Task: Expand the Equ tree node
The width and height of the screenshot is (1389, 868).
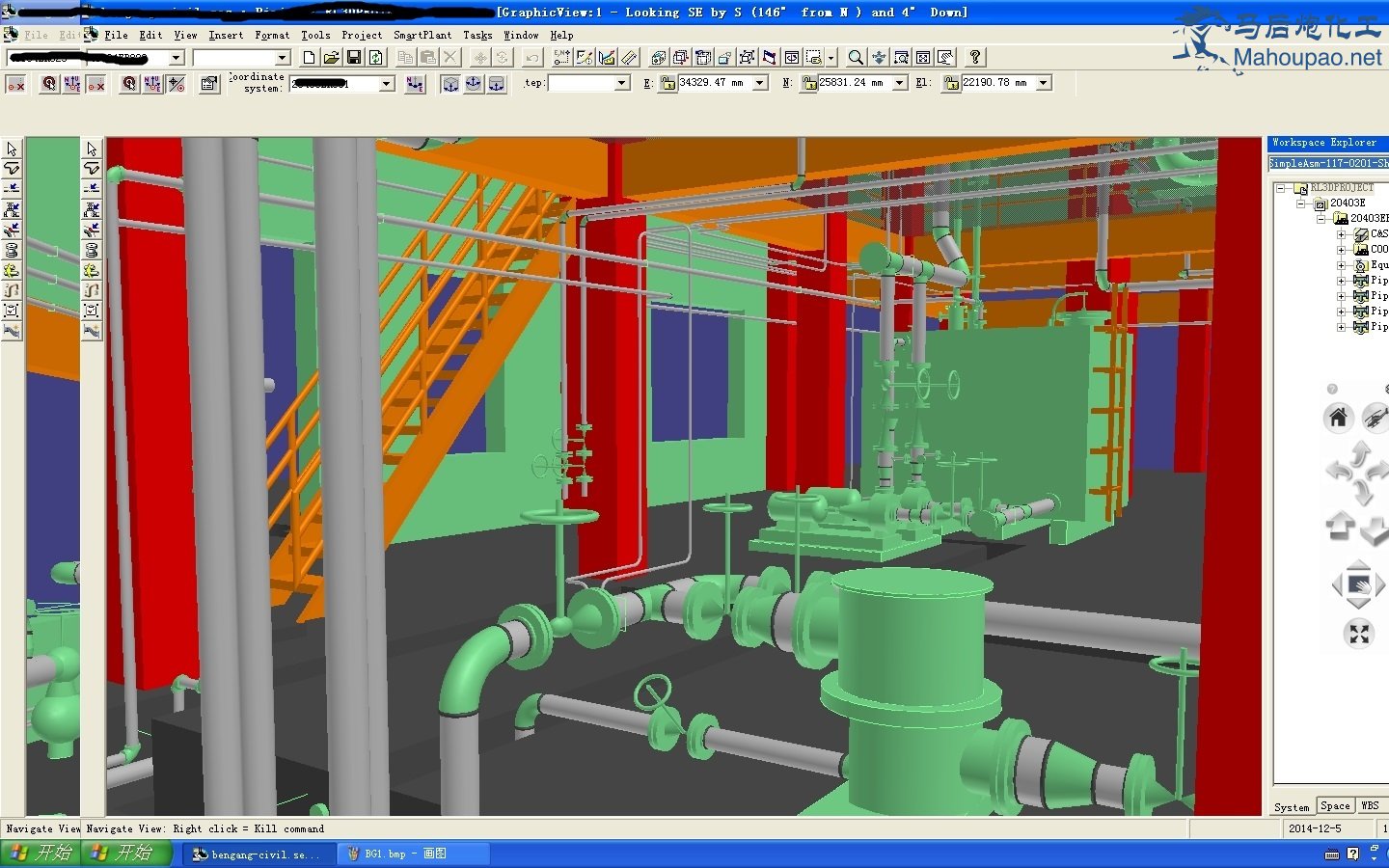Action: coord(1341,265)
